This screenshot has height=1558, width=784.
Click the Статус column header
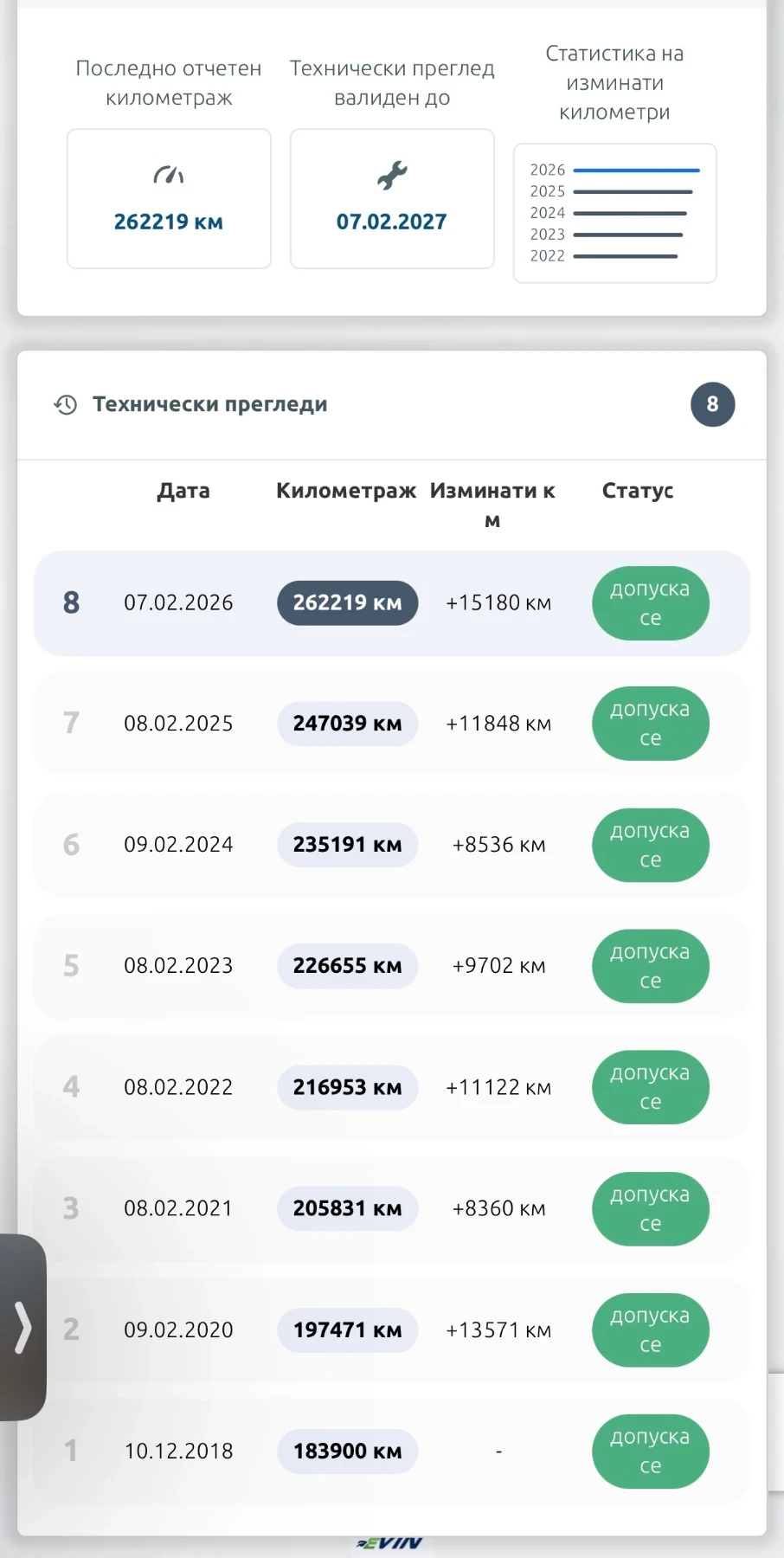pyautogui.click(x=638, y=491)
